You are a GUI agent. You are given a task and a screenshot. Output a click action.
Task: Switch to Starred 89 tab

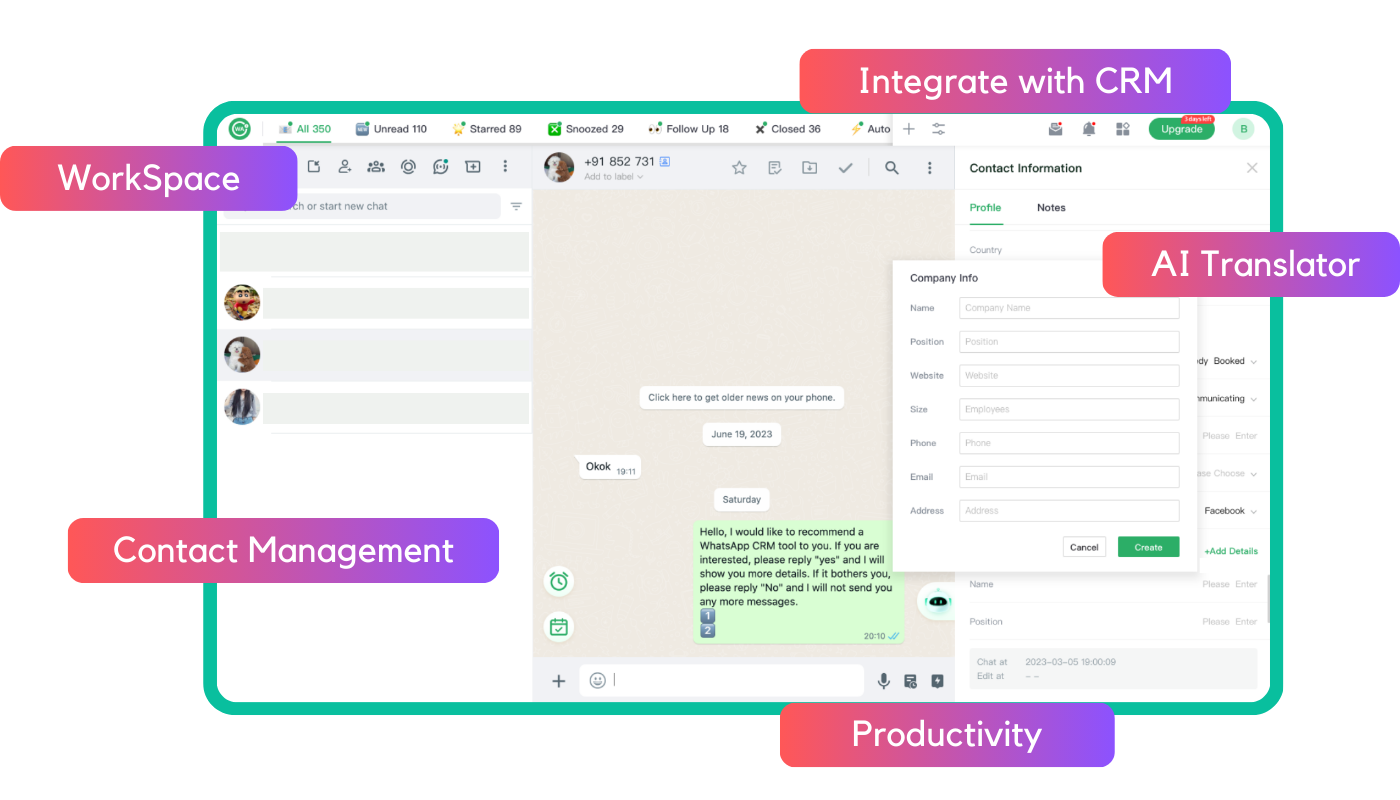pyautogui.click(x=487, y=129)
